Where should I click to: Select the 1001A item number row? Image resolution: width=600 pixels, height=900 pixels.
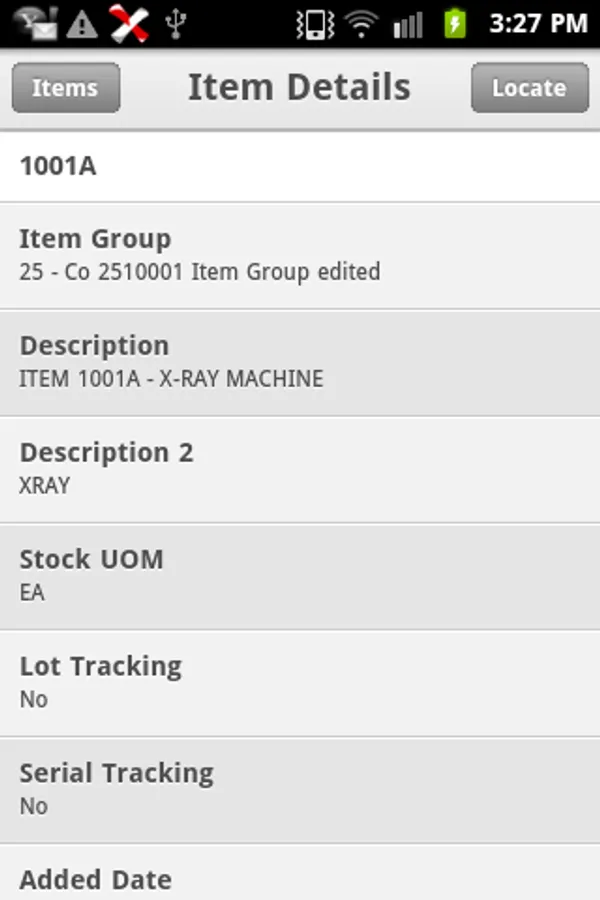click(300, 166)
